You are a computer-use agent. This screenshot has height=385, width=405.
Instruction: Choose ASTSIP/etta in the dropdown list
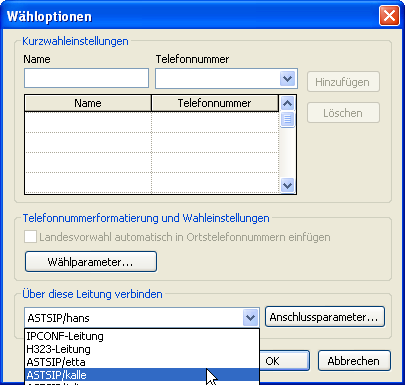pyautogui.click(x=142, y=362)
